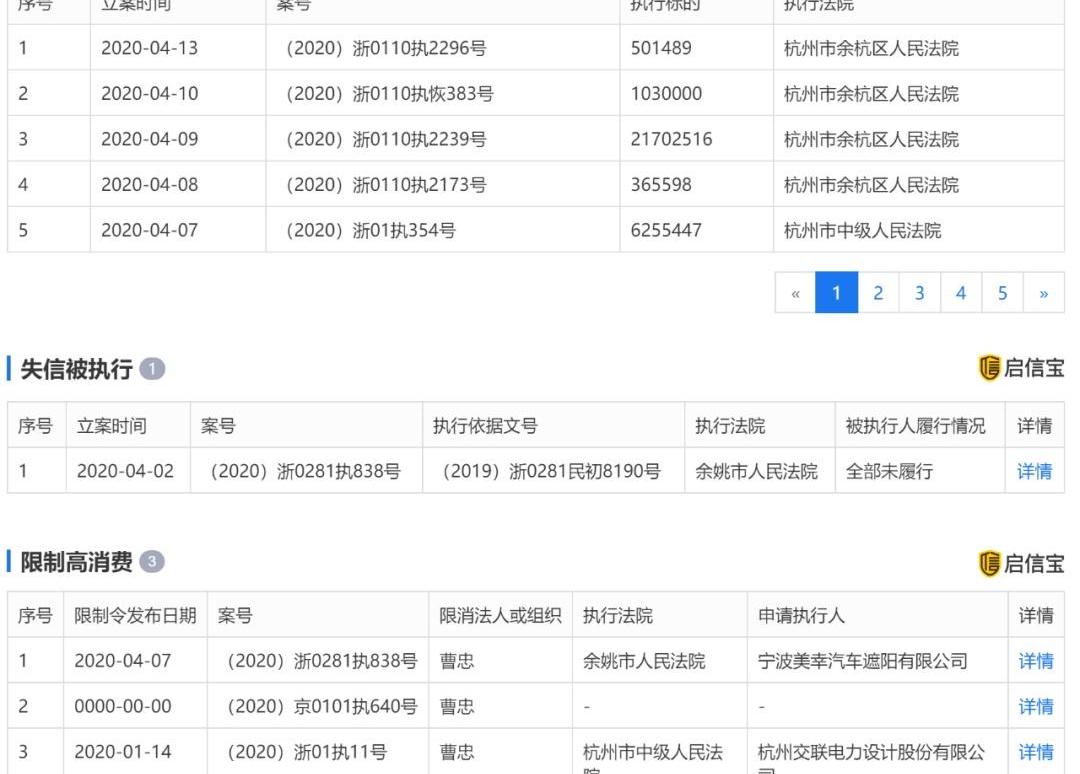The width and height of the screenshot is (1080, 774).
Task: Click execution amount 365598
Action: click(x=661, y=185)
